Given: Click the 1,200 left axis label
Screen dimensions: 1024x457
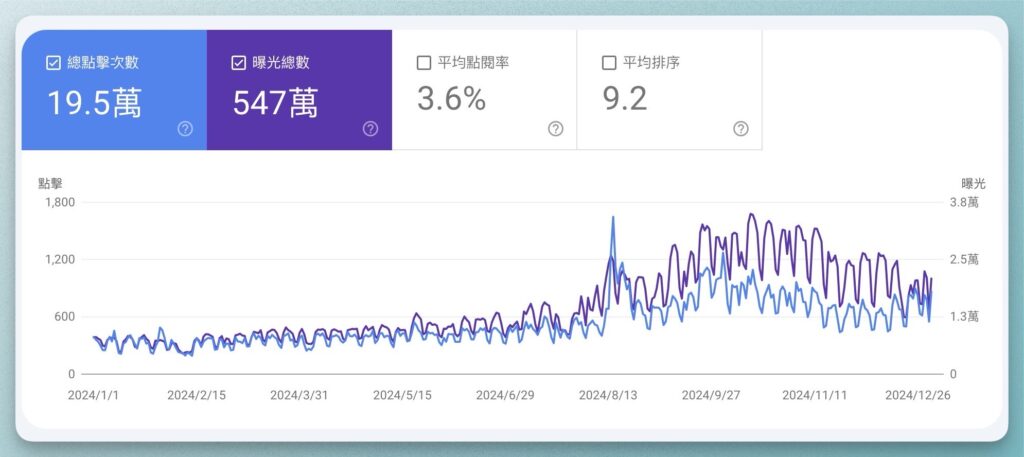Looking at the screenshot, I should 59,260.
